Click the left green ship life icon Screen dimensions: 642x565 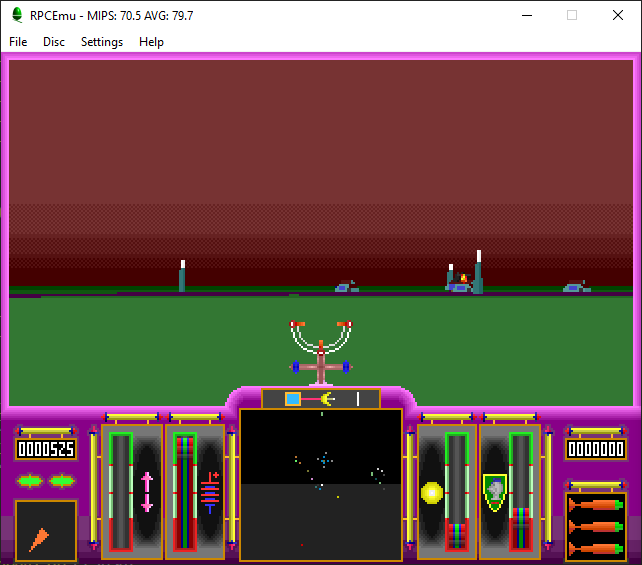pyautogui.click(x=30, y=481)
